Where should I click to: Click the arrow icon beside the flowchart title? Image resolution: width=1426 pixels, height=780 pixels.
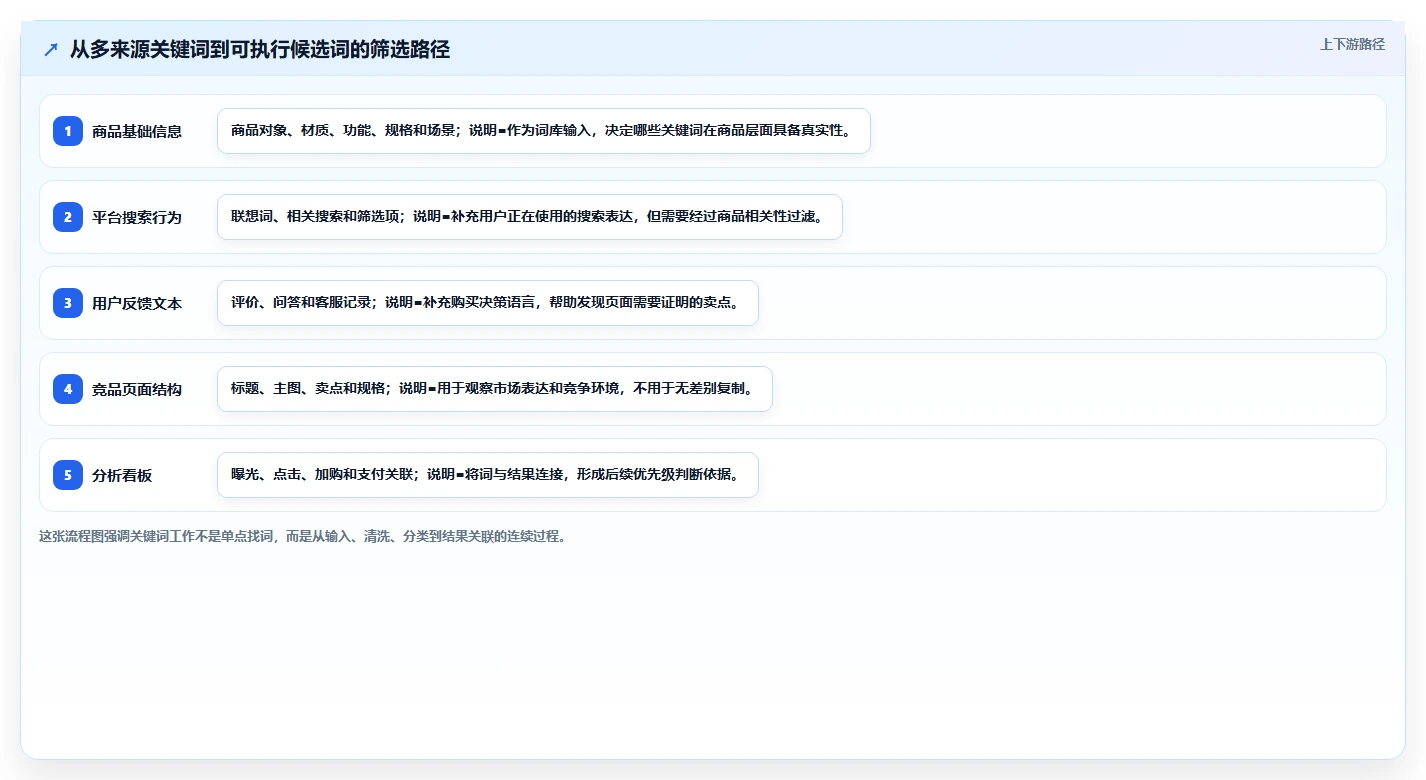click(x=51, y=50)
